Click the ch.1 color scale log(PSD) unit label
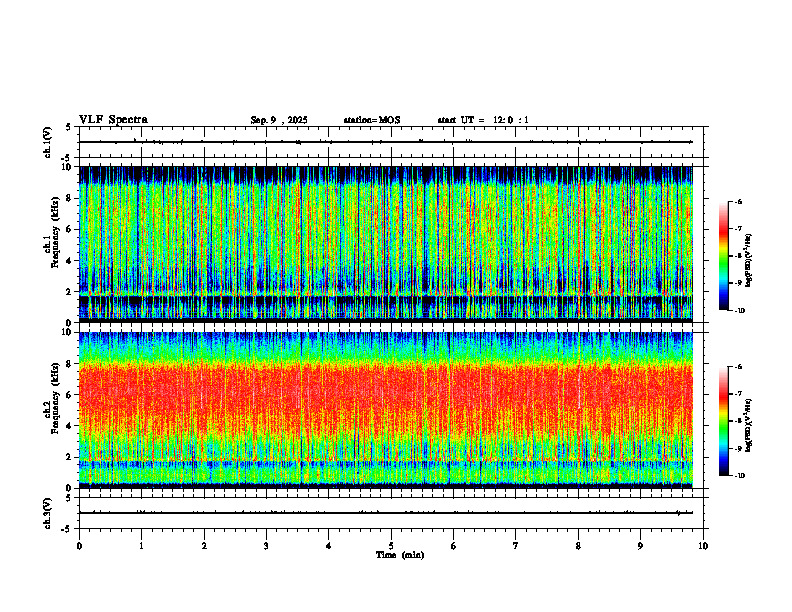Viewport: 792px width, 612px height. pyautogui.click(x=749, y=261)
